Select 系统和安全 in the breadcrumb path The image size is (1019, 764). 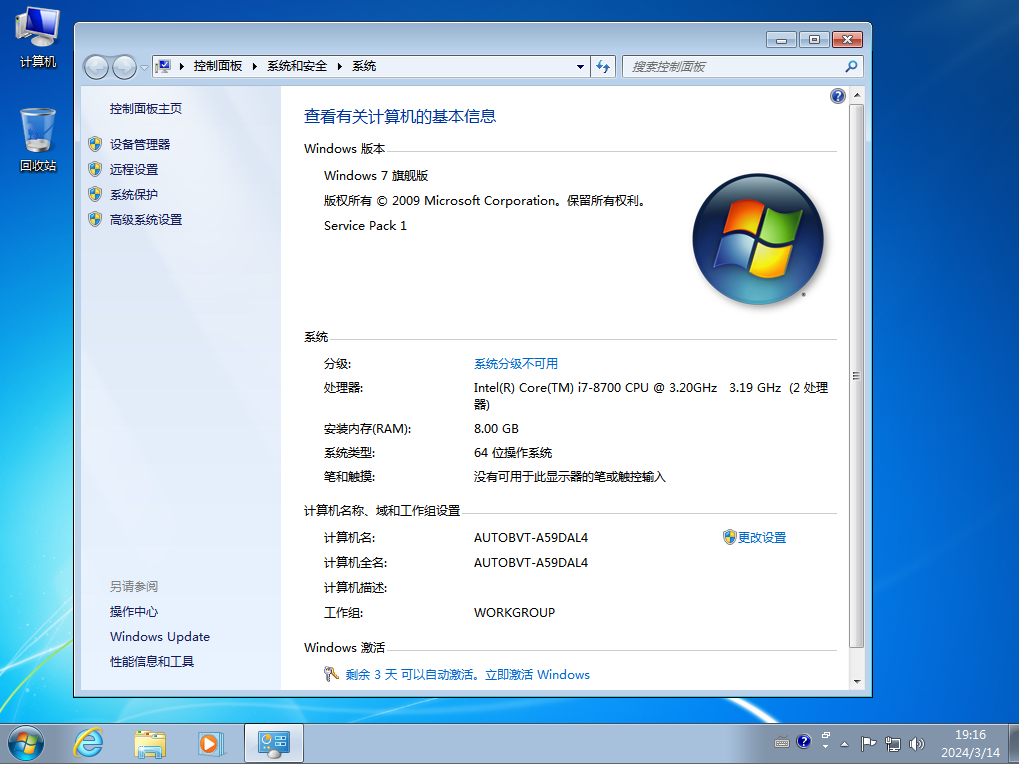click(297, 66)
